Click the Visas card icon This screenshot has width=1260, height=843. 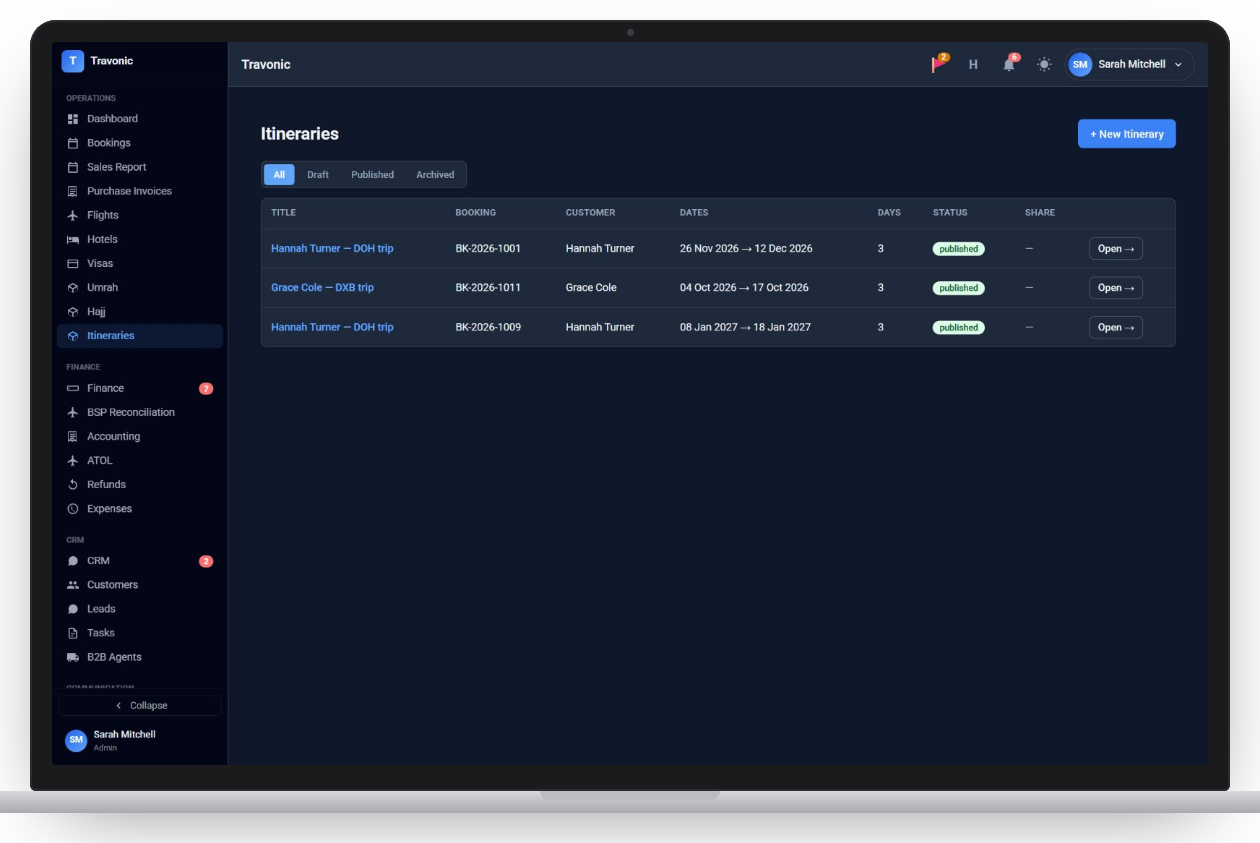pyautogui.click(x=73, y=263)
